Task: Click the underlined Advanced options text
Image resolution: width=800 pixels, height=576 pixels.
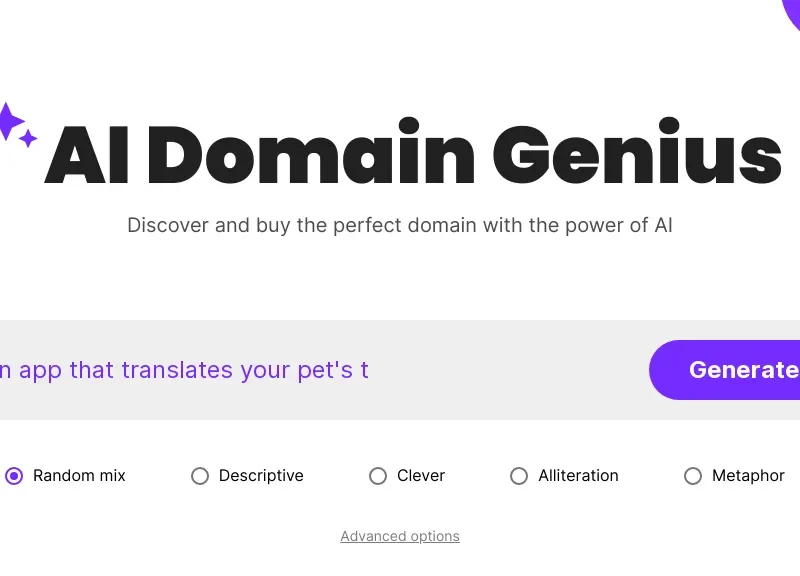Action: pyautogui.click(x=400, y=536)
